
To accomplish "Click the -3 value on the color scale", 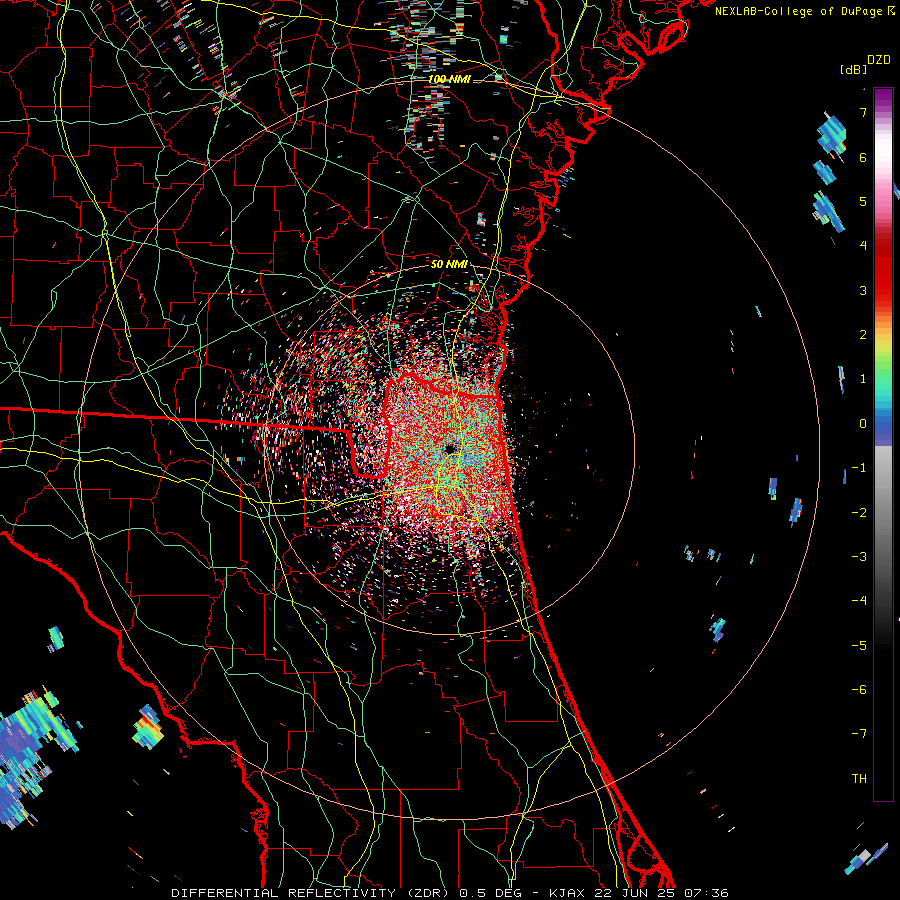I will click(x=859, y=556).
